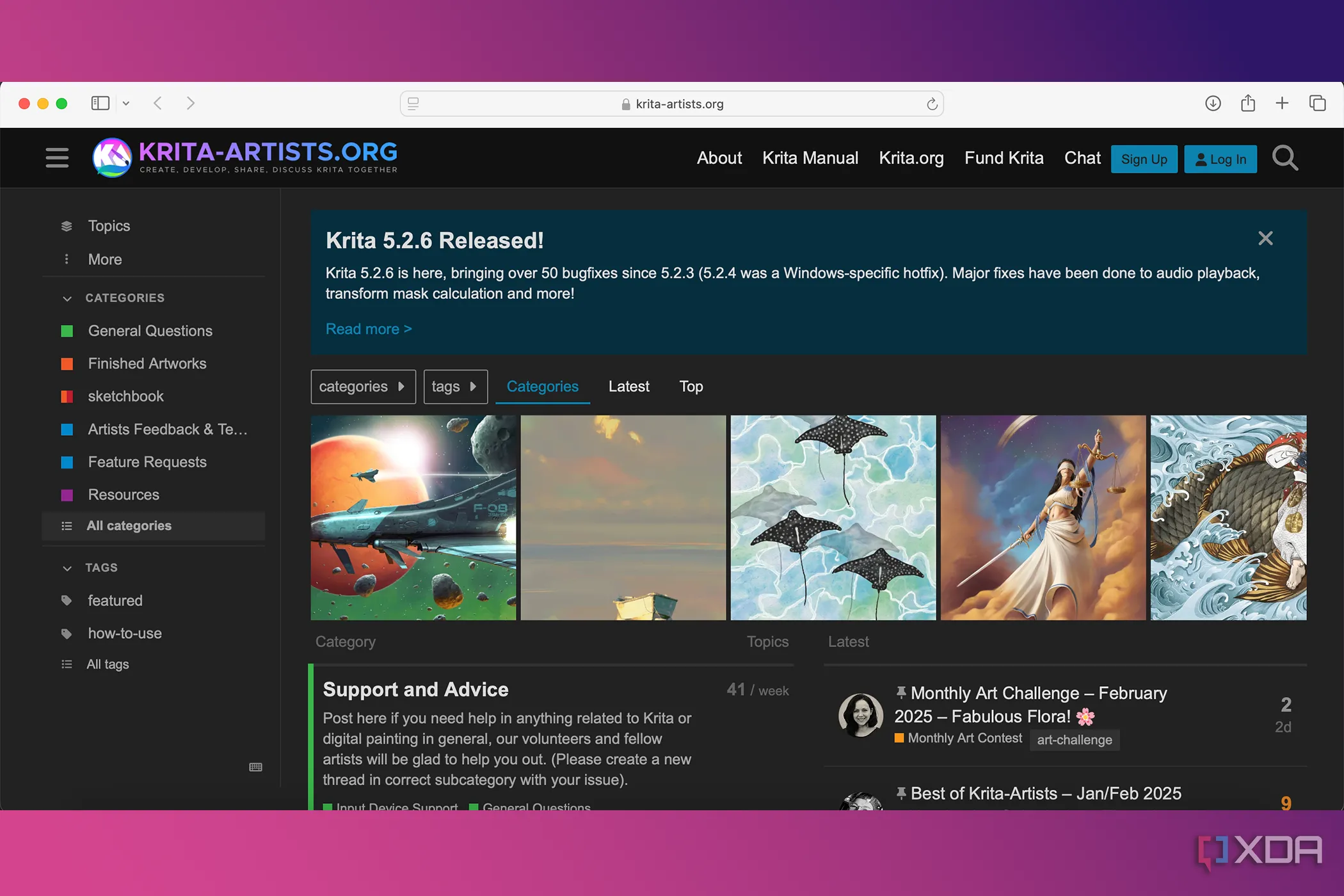The width and height of the screenshot is (1344, 896).
Task: Show Safari tab overview
Action: click(x=1317, y=103)
